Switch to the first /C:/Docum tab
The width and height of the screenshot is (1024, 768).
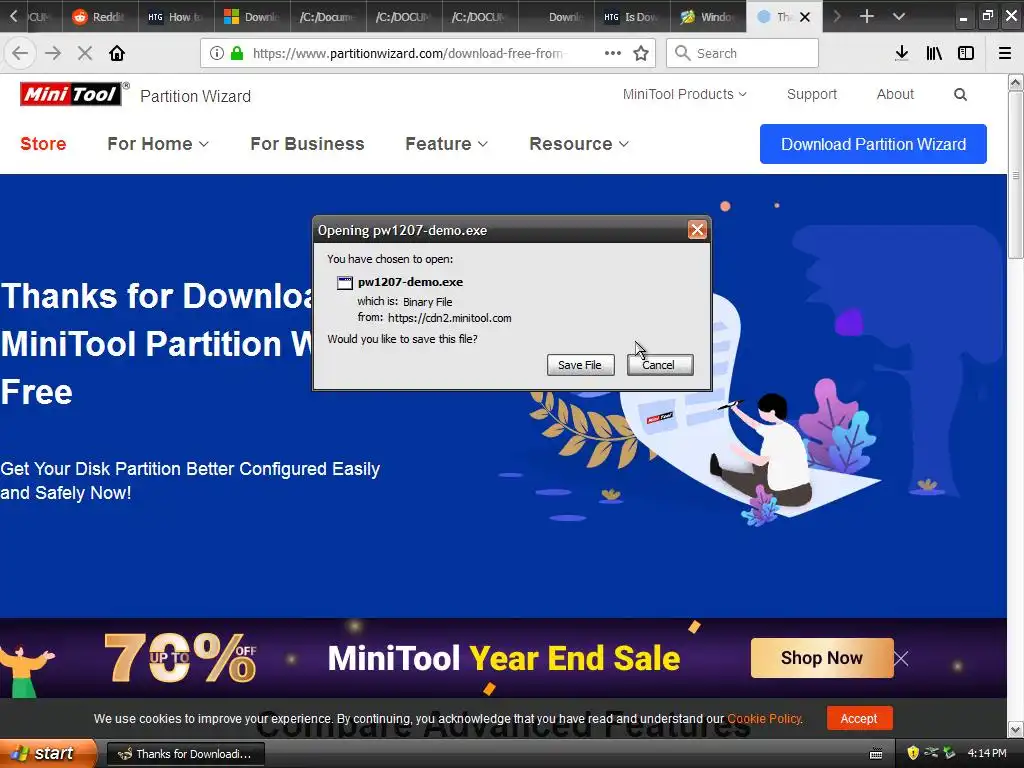[327, 16]
